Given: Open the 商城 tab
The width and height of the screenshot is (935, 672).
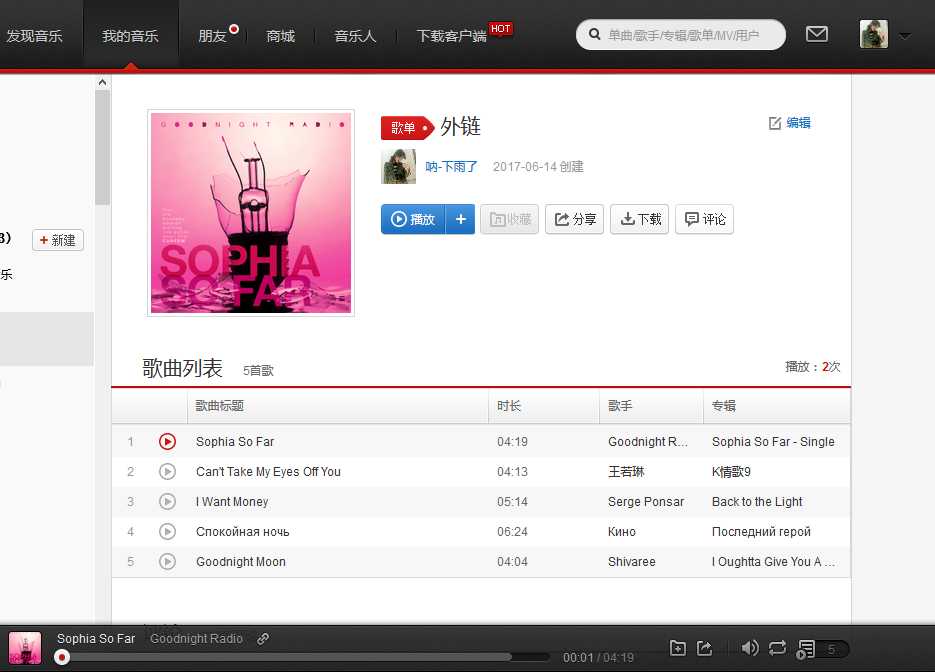Looking at the screenshot, I should click(281, 36).
